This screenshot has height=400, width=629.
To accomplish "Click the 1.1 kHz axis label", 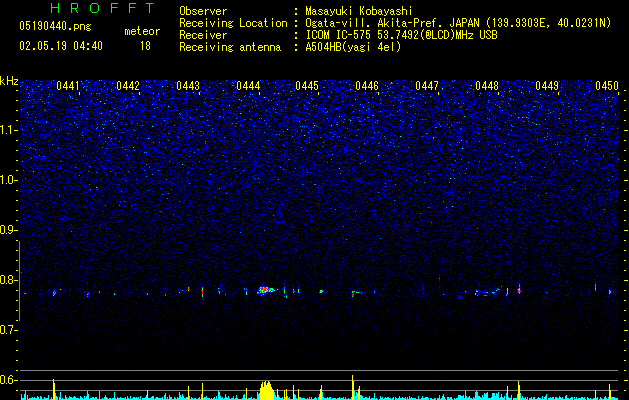I will point(8,130).
